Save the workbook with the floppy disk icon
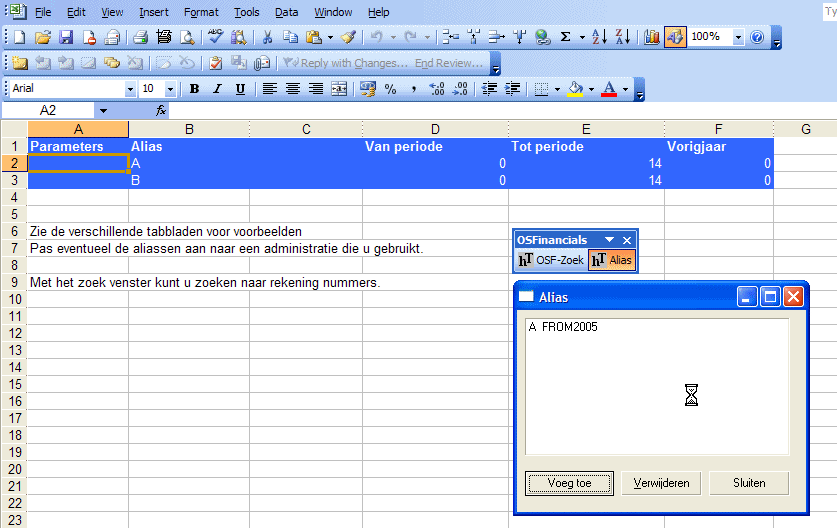837x528 pixels. click(x=66, y=37)
